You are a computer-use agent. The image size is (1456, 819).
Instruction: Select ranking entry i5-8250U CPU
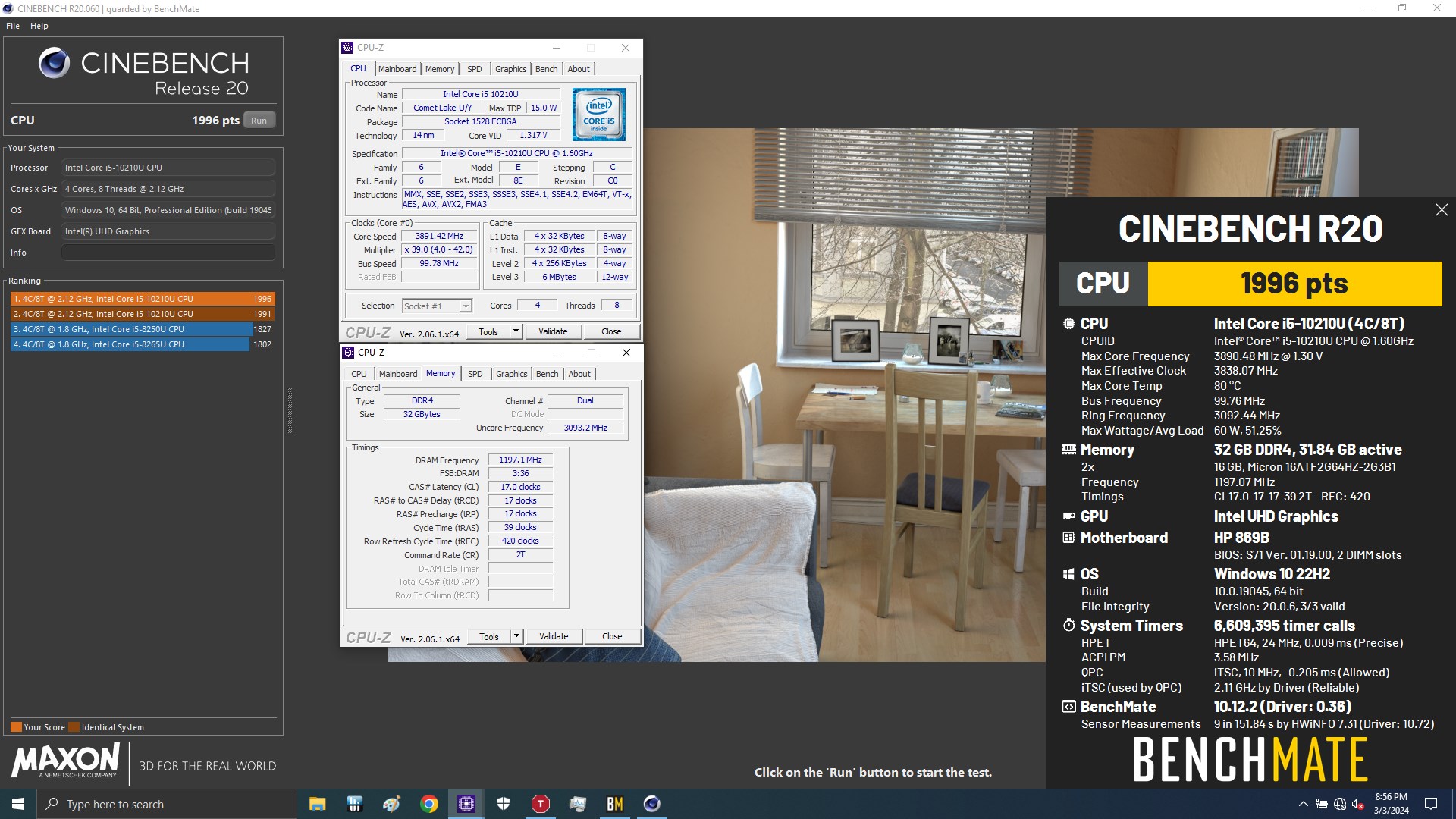tap(143, 329)
